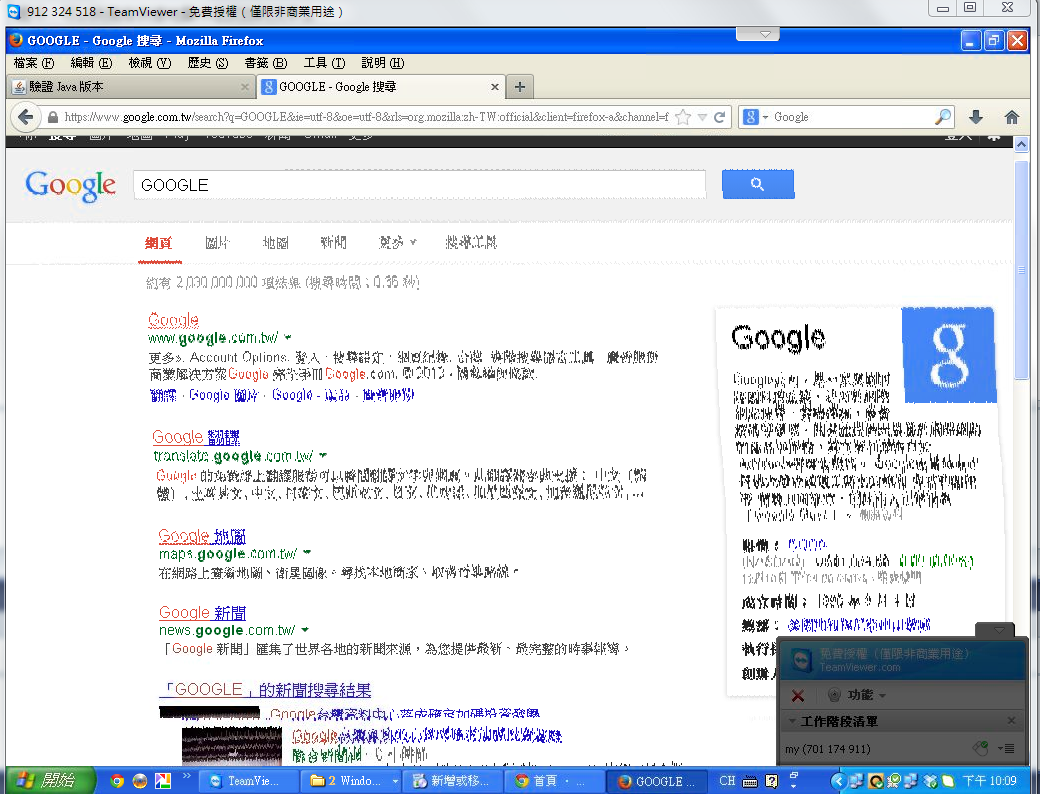Click the Google search query input field
Screen dimensions: 1040x794
(420, 185)
